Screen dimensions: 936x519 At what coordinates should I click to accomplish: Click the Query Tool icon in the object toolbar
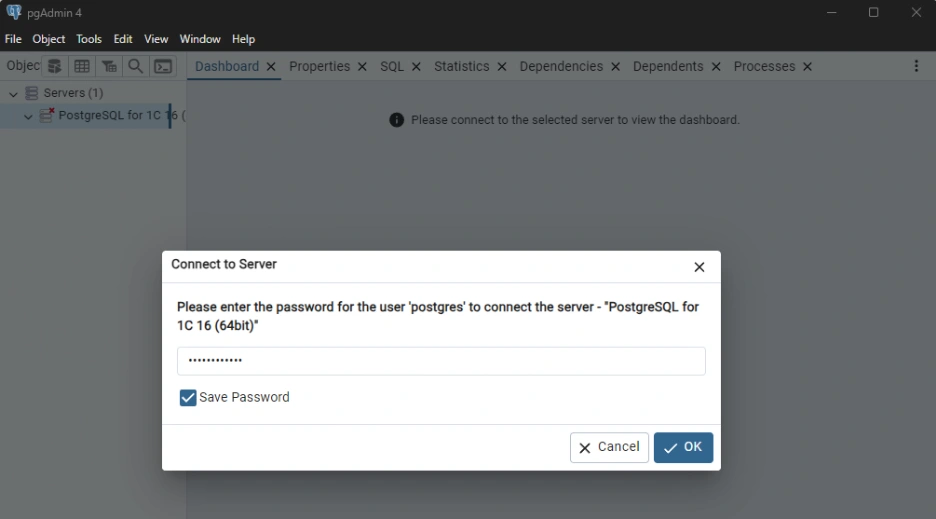point(55,66)
